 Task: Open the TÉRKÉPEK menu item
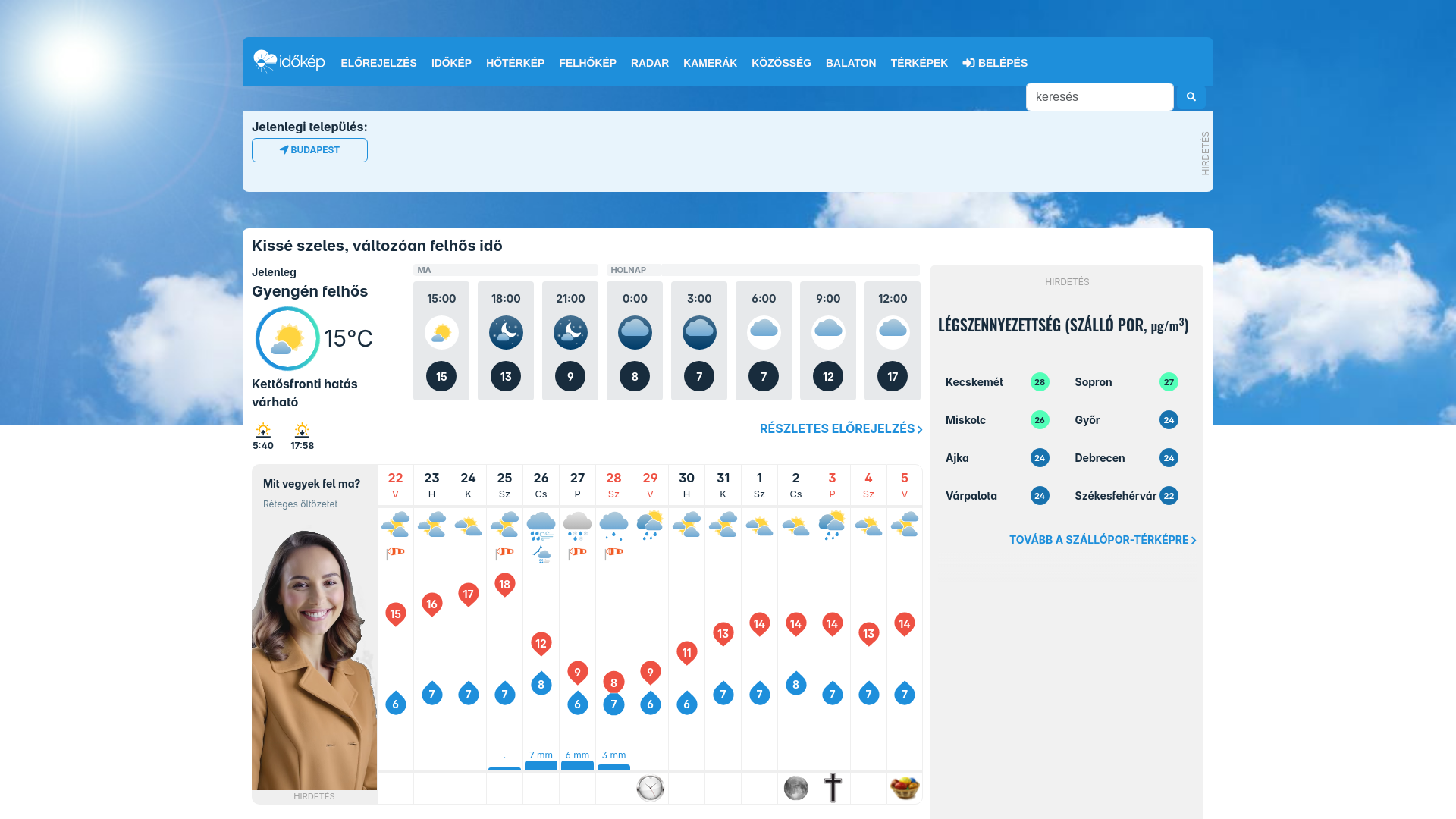919,63
